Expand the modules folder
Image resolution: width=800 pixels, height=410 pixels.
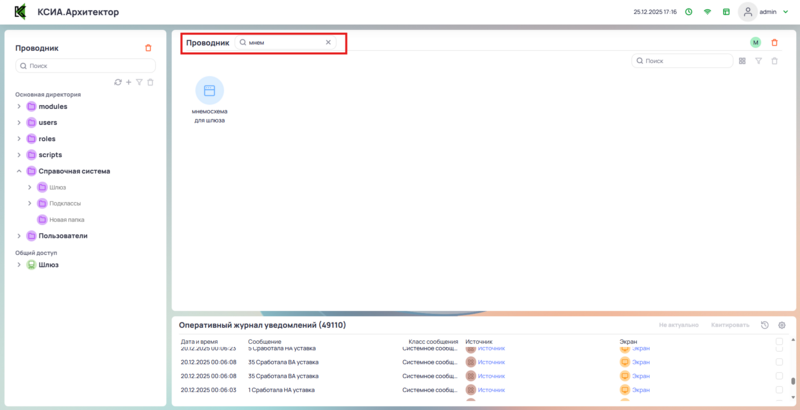[18, 106]
